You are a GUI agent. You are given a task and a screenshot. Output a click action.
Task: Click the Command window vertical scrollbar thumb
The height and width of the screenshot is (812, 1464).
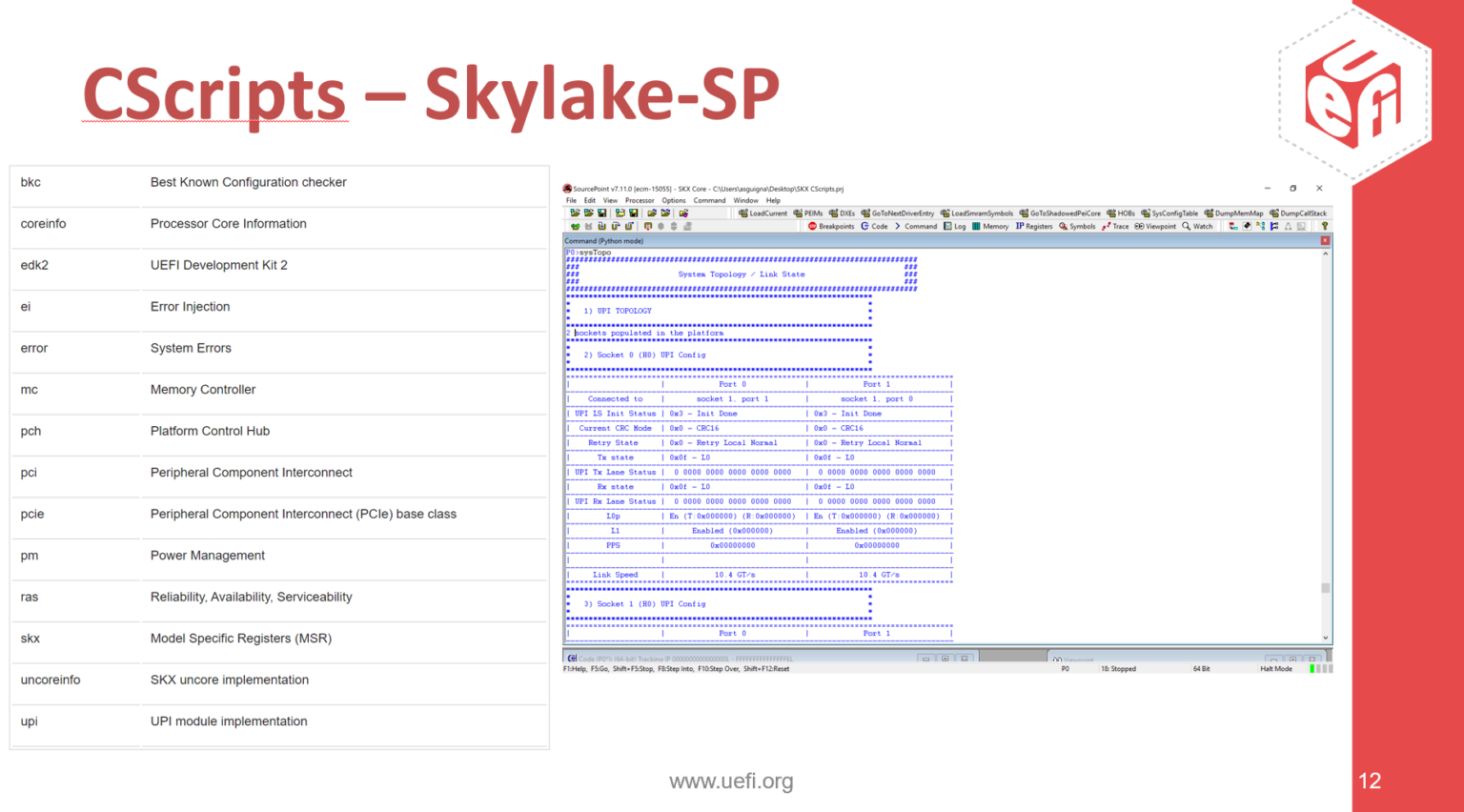(1325, 588)
